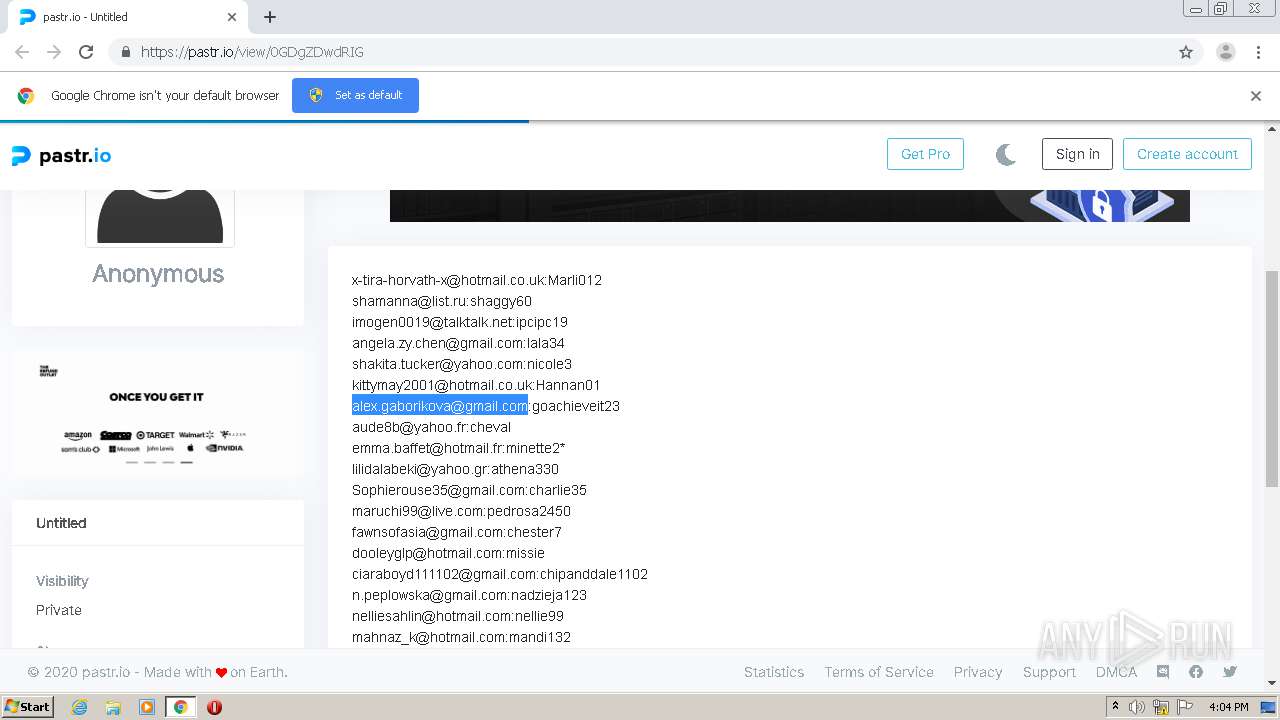Open the Twitter icon in footer

(x=1230, y=672)
